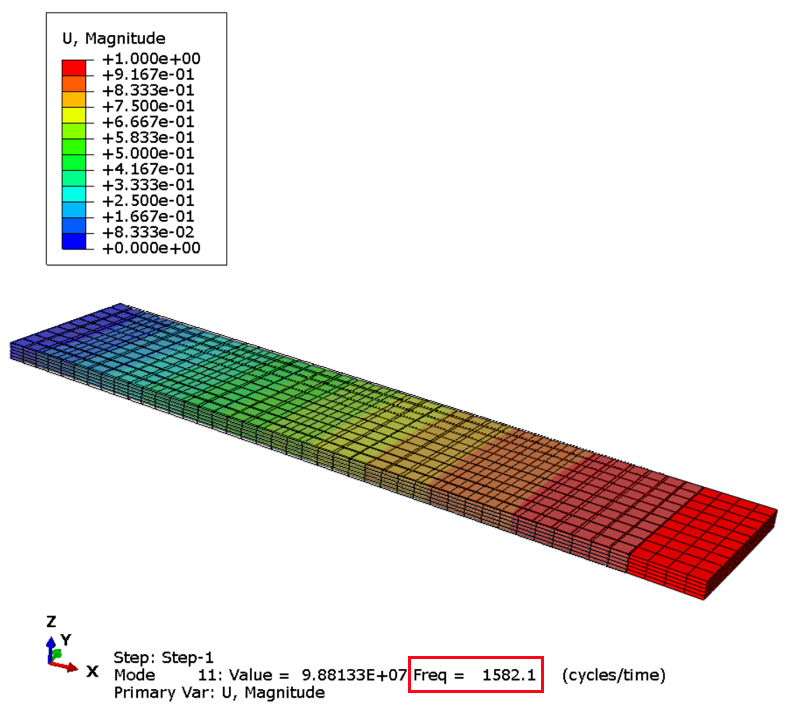The image size is (789, 718).
Task: Click the 'Step: Step-1' state label
Action: 164,658
